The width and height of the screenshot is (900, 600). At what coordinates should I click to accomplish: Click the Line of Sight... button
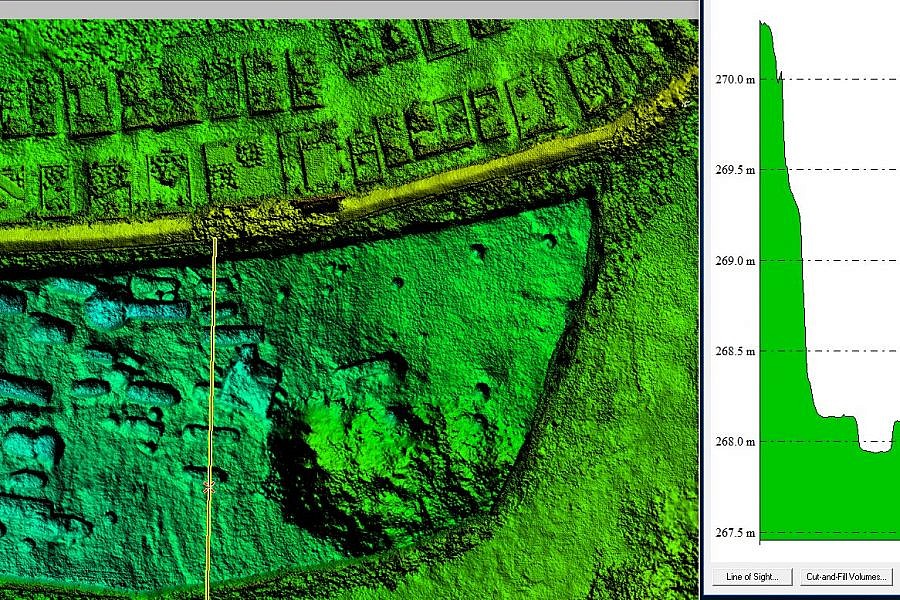pyautogui.click(x=752, y=576)
